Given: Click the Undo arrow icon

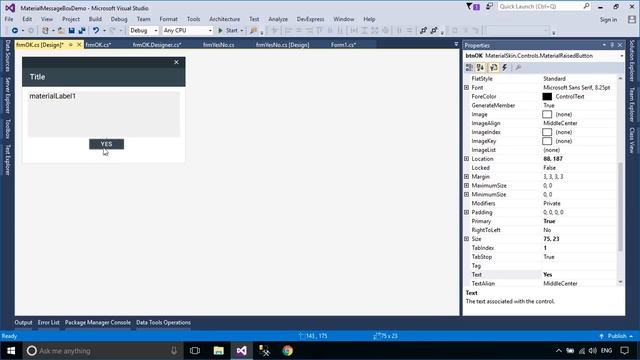Looking at the screenshot, I should point(96,31).
